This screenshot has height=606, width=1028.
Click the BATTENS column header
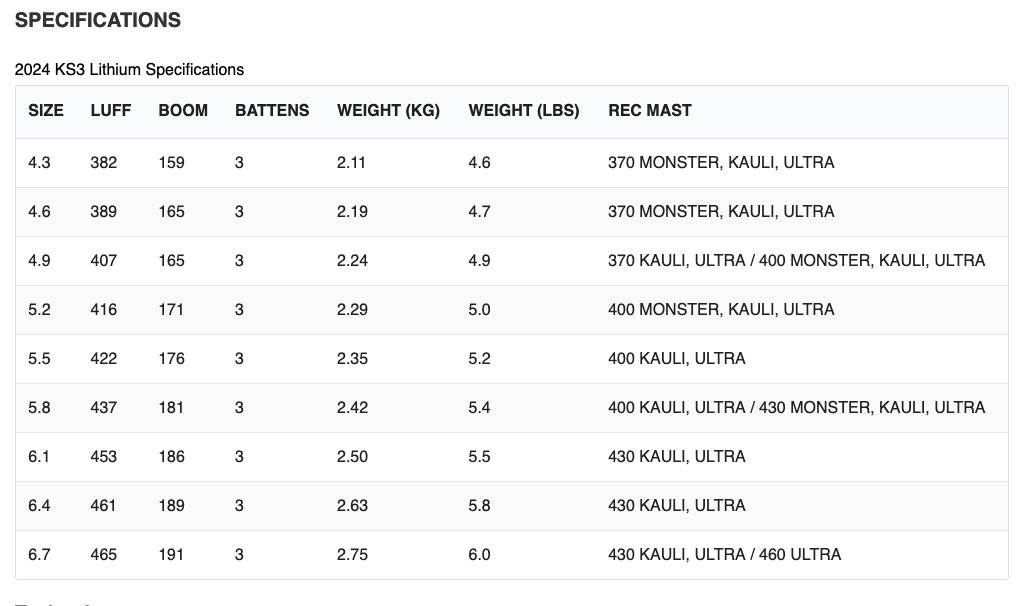(272, 110)
